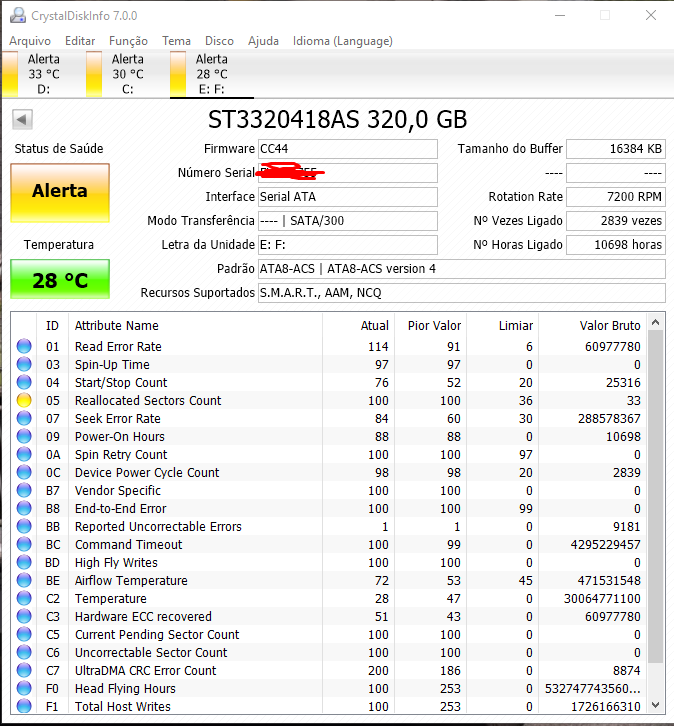
Task: Click the Rotation Rate 7200 RPM field
Action: coord(616,197)
